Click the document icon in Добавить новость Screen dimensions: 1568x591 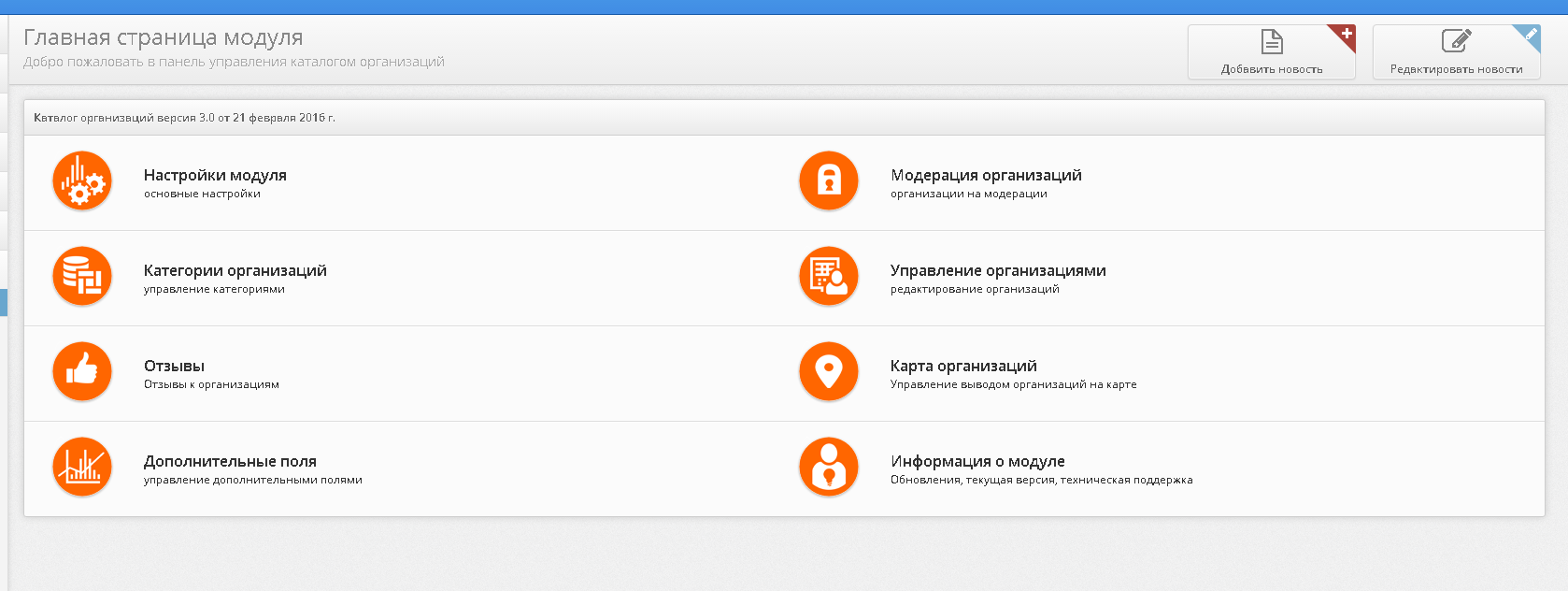click(1272, 42)
